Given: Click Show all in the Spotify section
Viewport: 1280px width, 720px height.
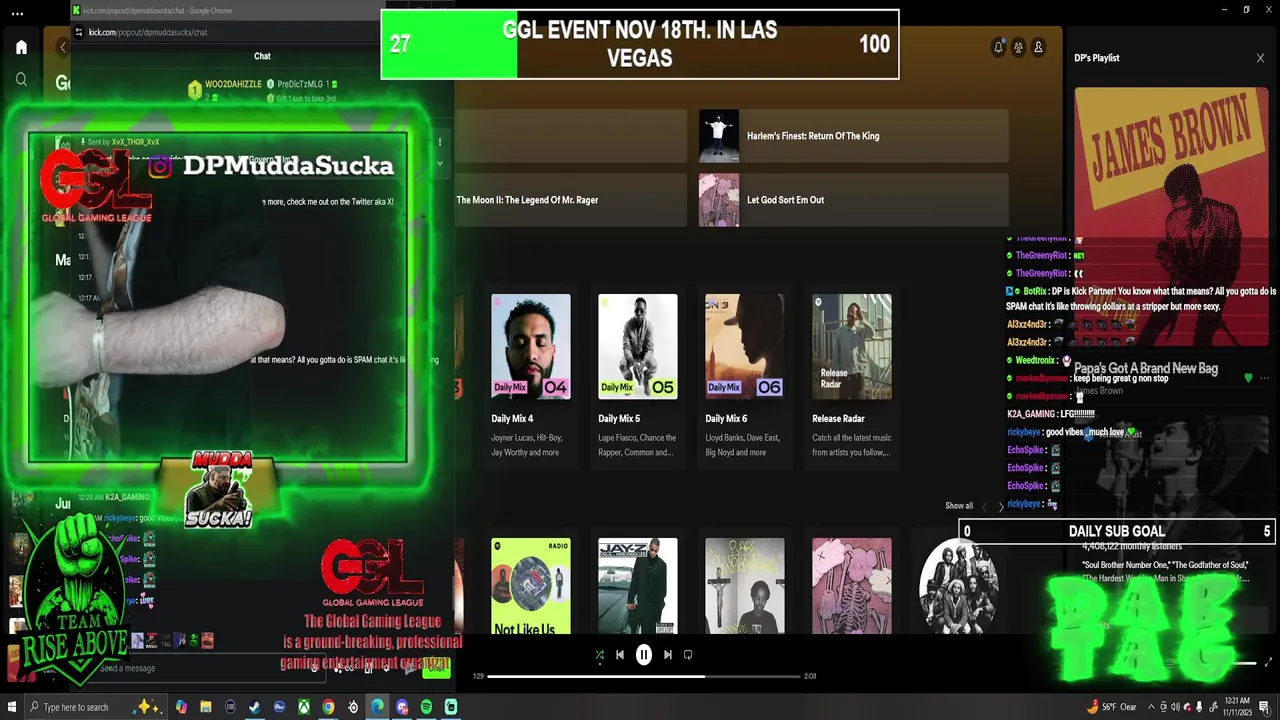Looking at the screenshot, I should click(958, 506).
